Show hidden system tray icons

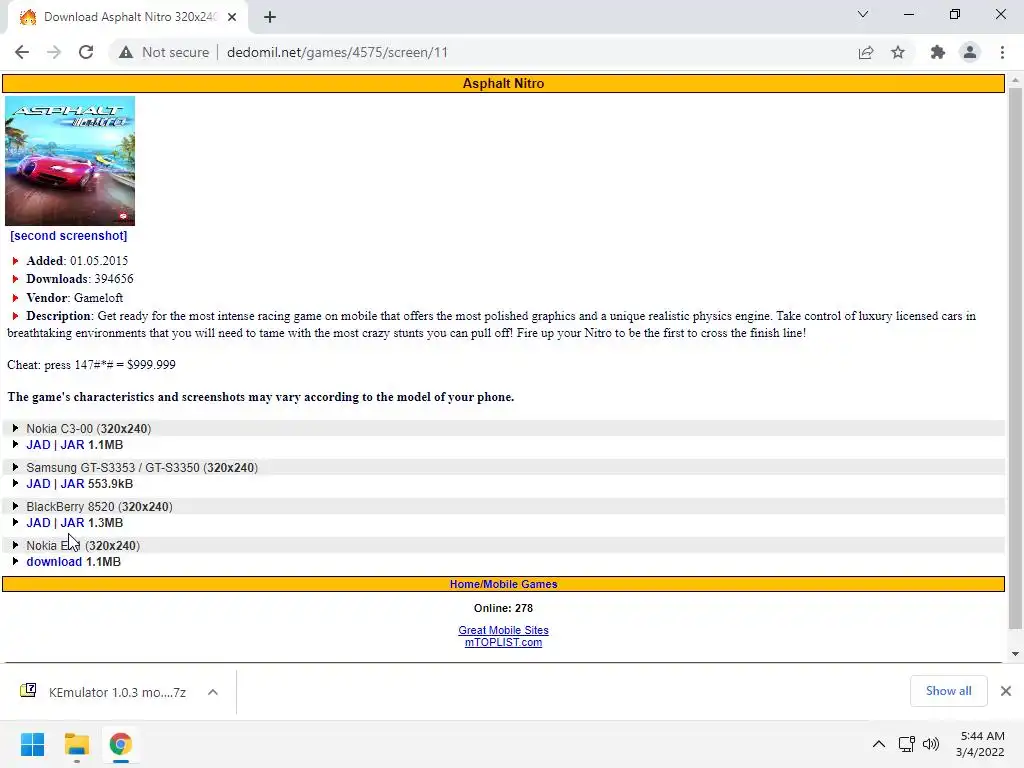point(879,744)
